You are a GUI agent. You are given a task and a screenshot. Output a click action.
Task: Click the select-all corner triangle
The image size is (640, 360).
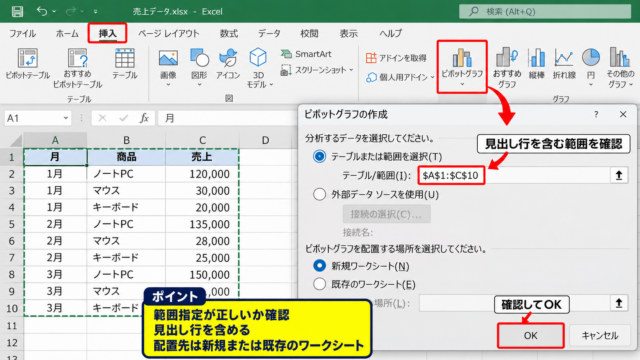[x=15, y=141]
